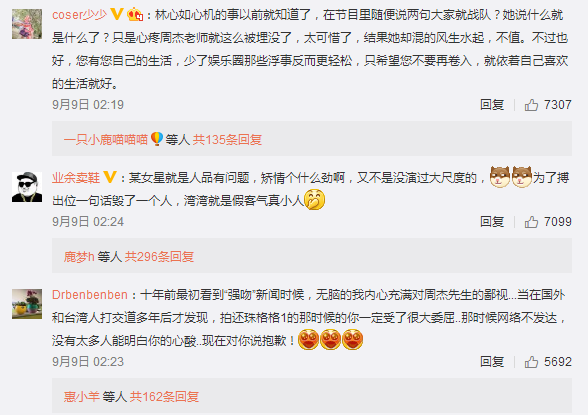Reply to 业余卖鞋's comment
The width and height of the screenshot is (588, 415).
tap(492, 222)
